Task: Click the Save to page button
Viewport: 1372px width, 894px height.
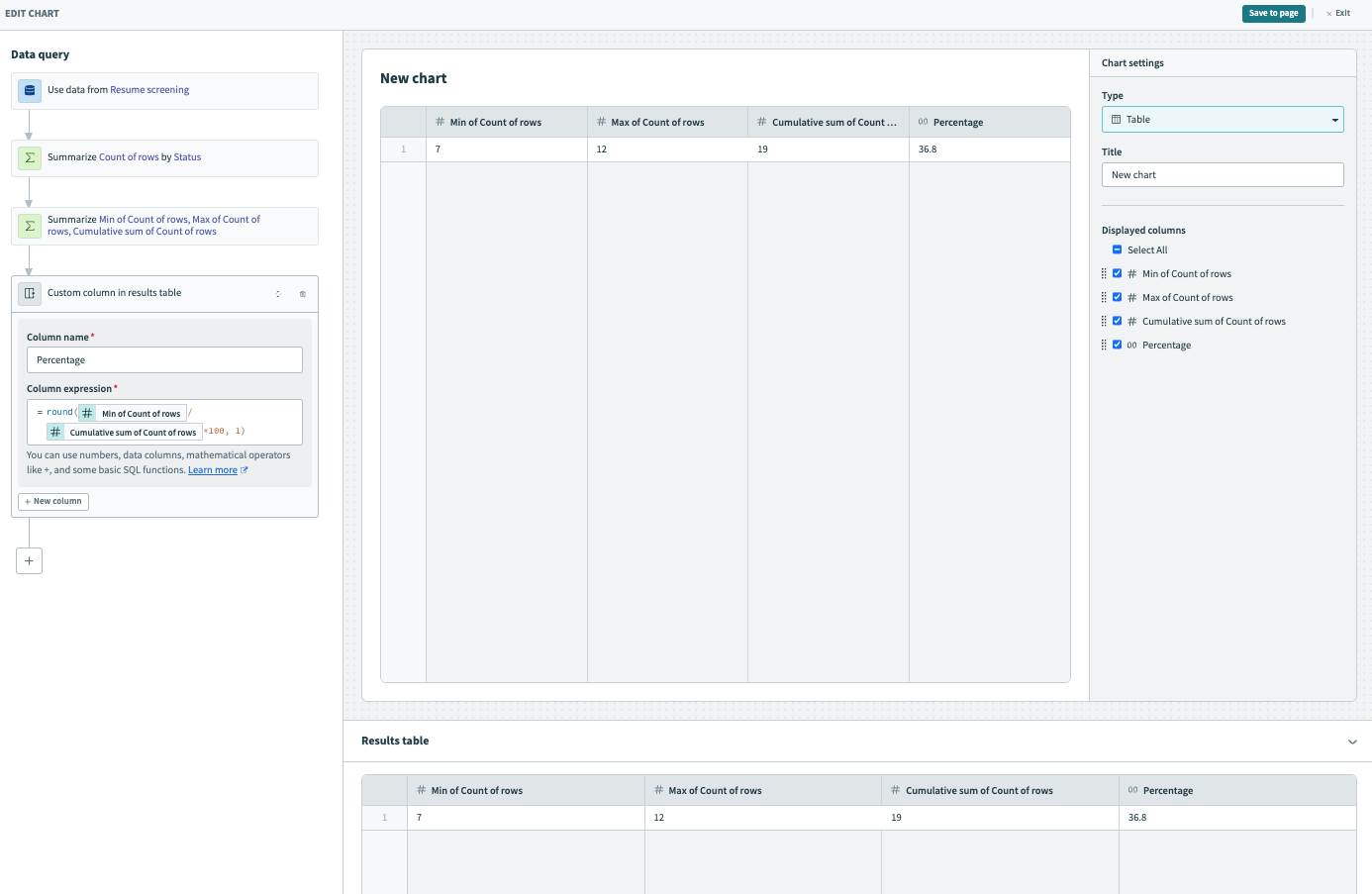Action: tap(1273, 13)
